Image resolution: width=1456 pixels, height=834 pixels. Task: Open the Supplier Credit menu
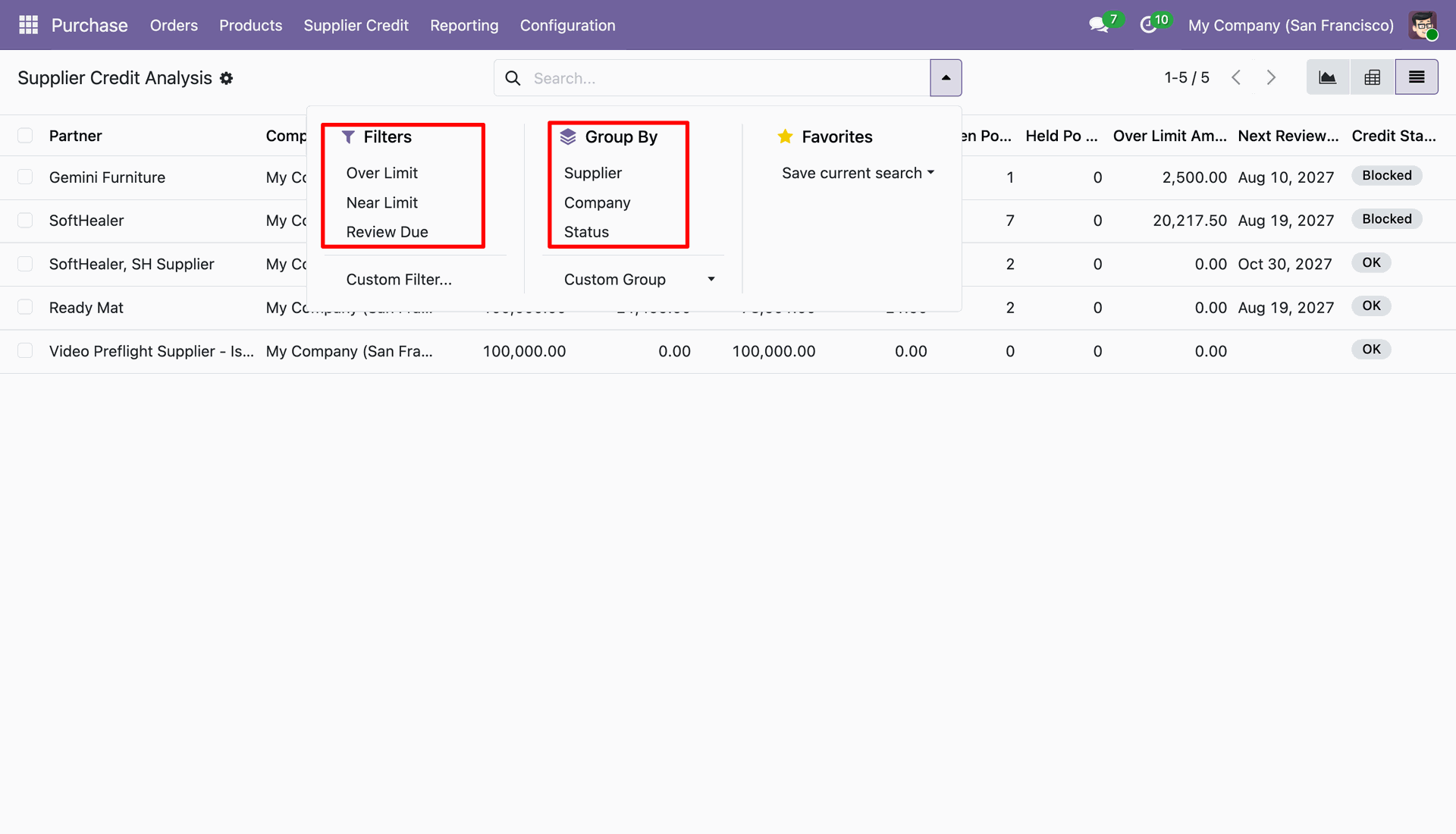(x=356, y=25)
